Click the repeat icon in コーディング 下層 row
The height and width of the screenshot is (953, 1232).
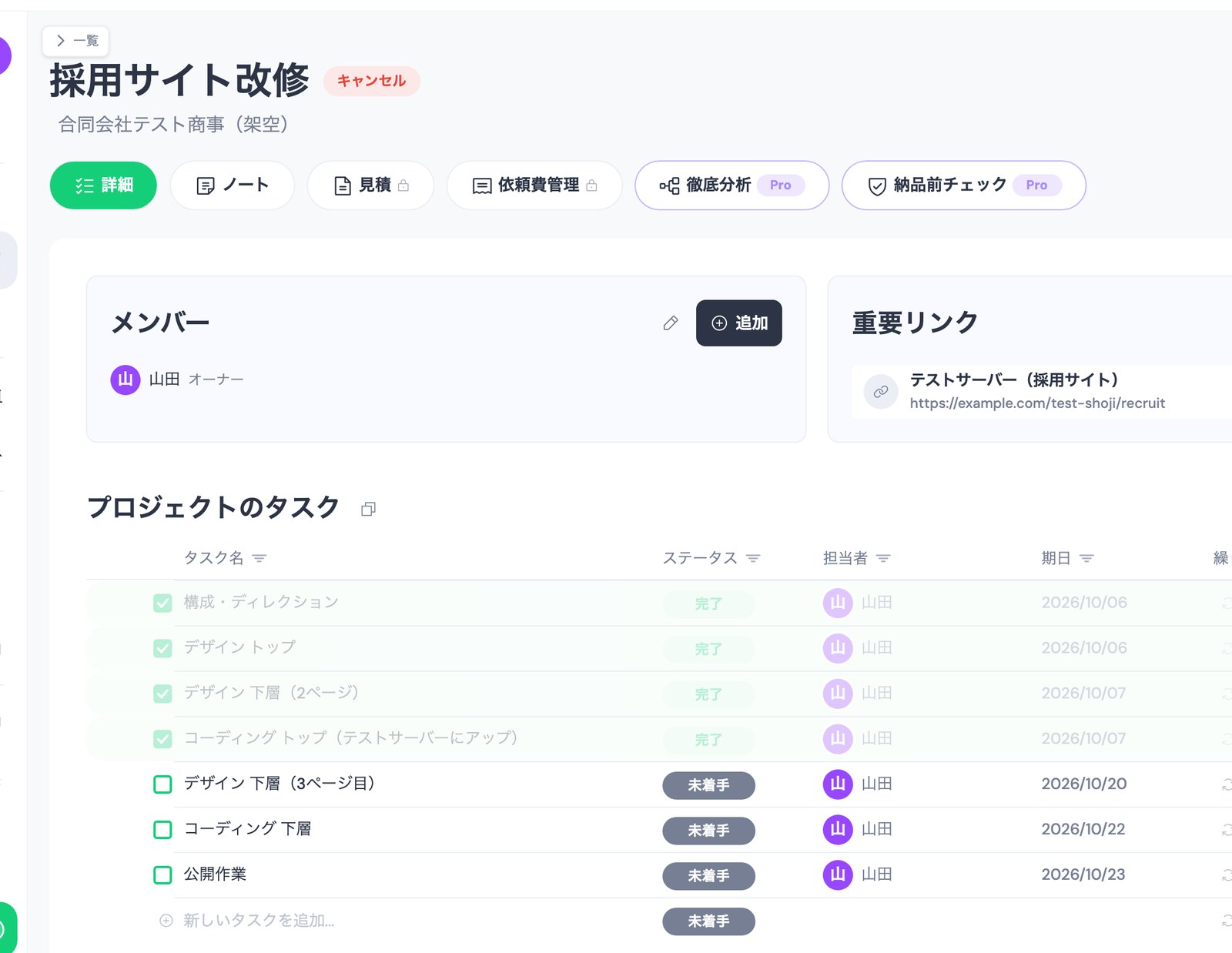coord(1226,830)
